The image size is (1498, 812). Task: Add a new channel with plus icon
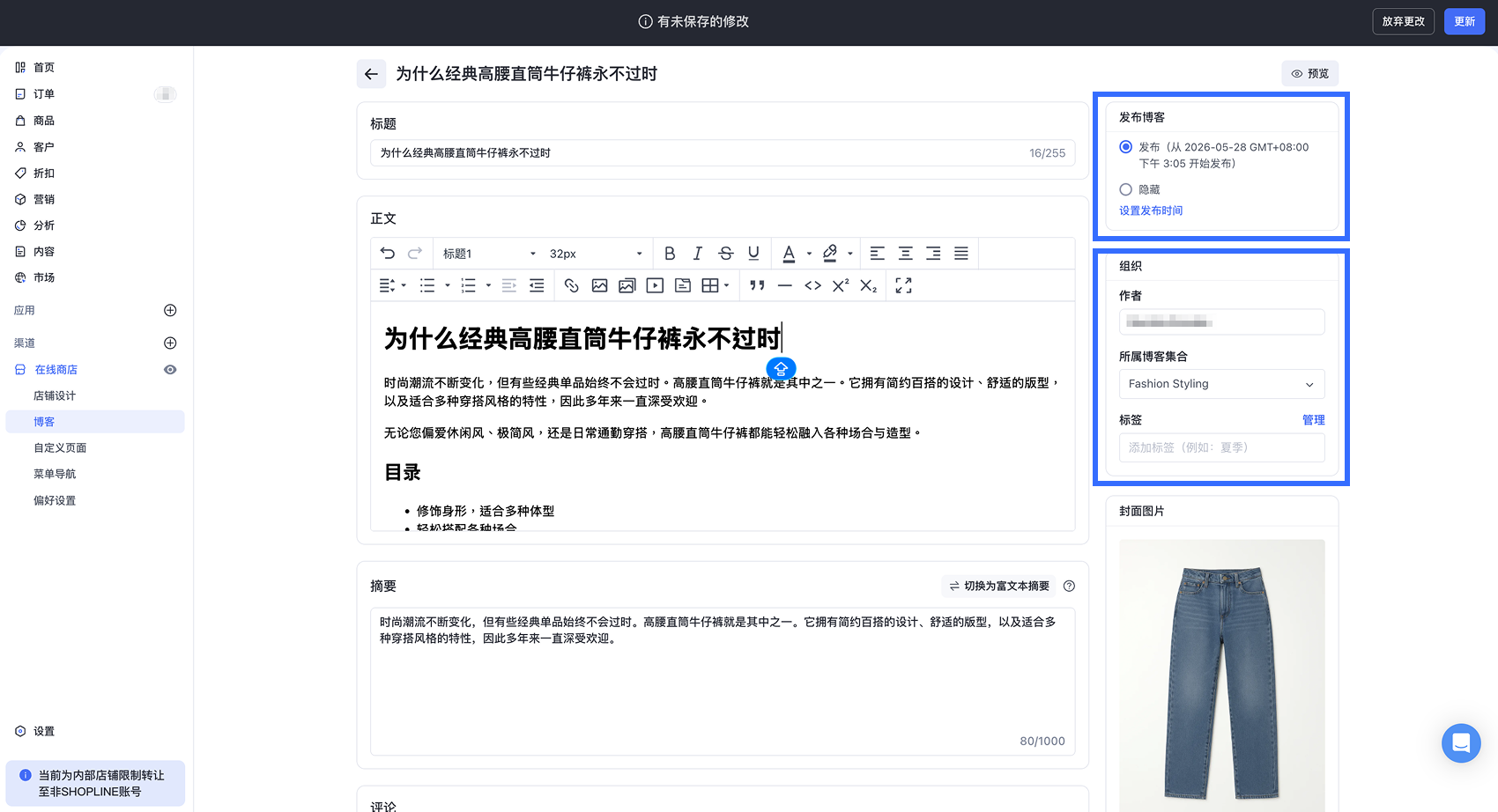pyautogui.click(x=170, y=343)
